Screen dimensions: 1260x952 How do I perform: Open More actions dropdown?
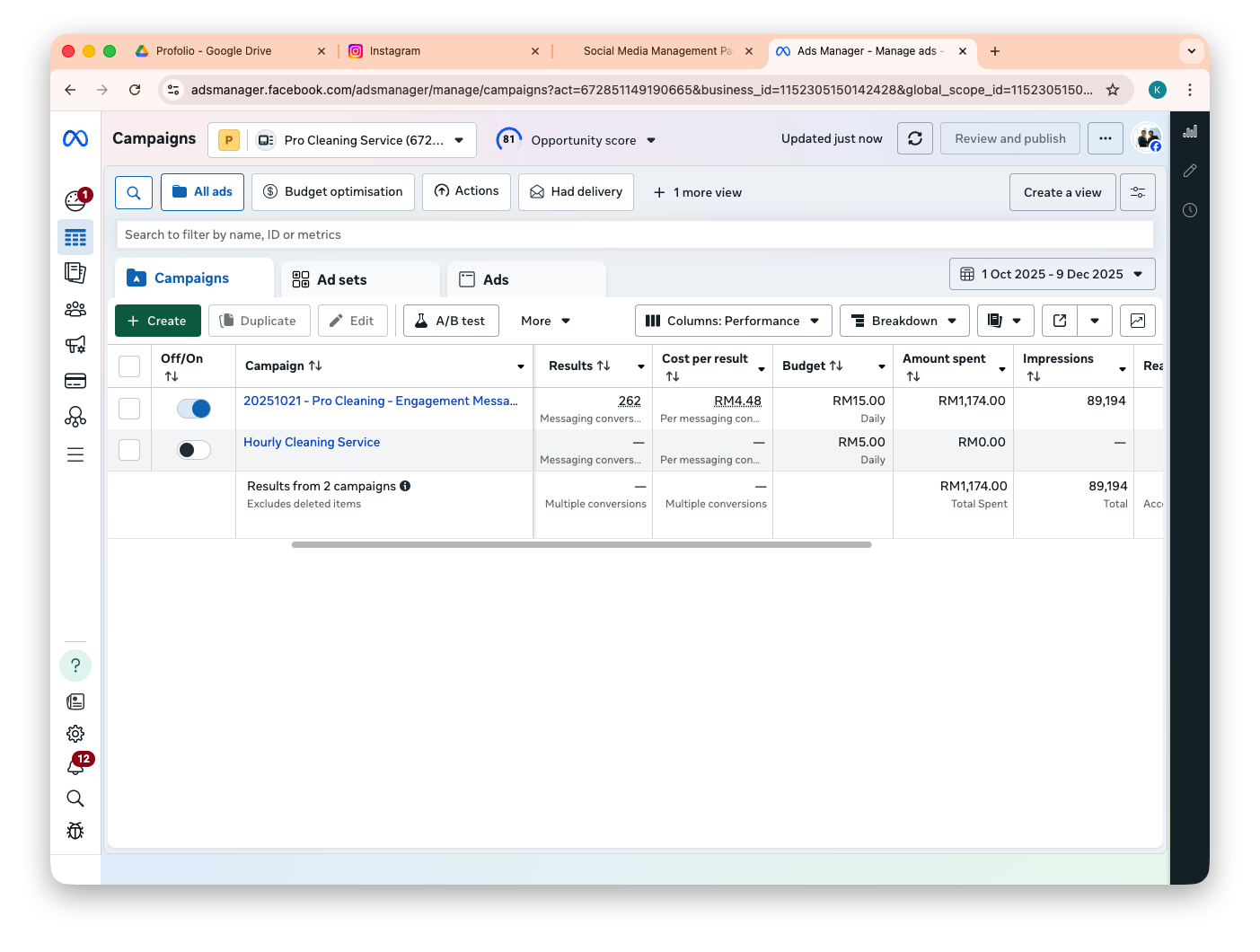click(545, 321)
